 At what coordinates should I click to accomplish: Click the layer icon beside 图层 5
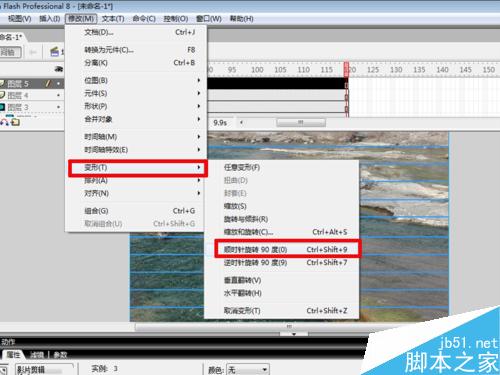[x=3, y=83]
